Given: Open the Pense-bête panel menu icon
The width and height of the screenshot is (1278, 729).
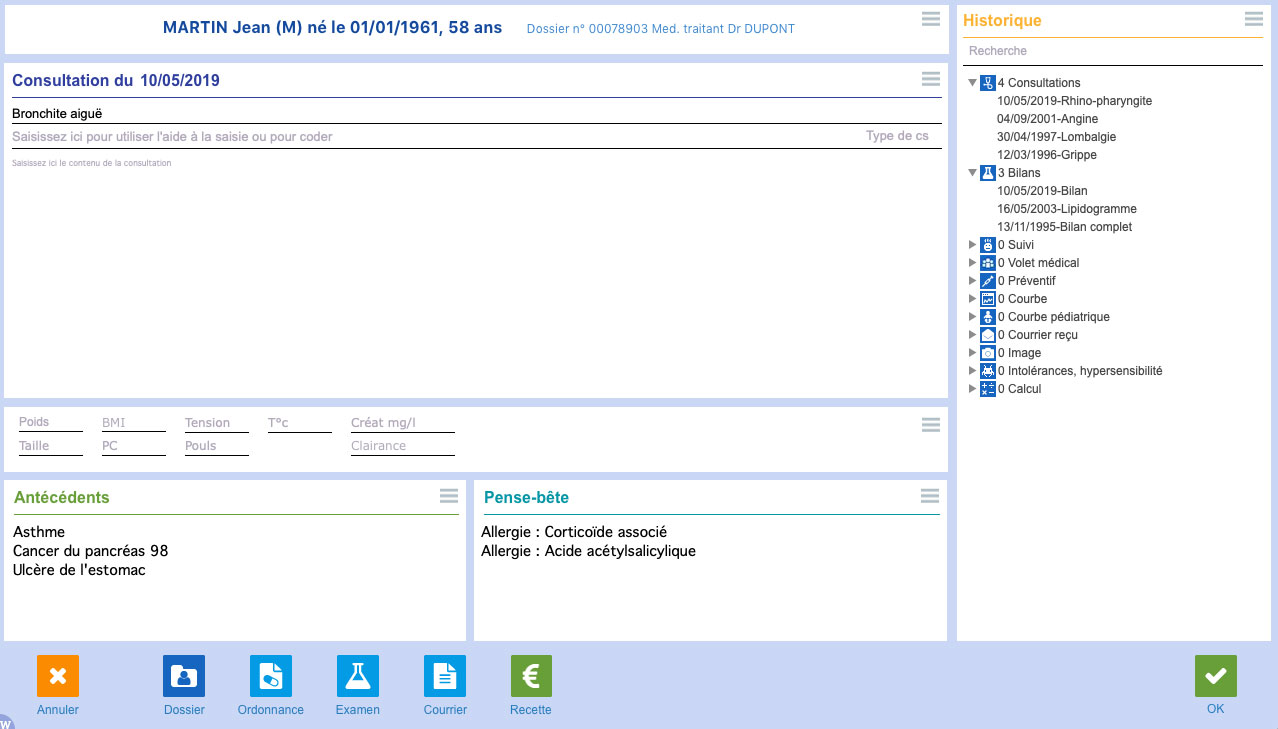Looking at the screenshot, I should (x=930, y=496).
